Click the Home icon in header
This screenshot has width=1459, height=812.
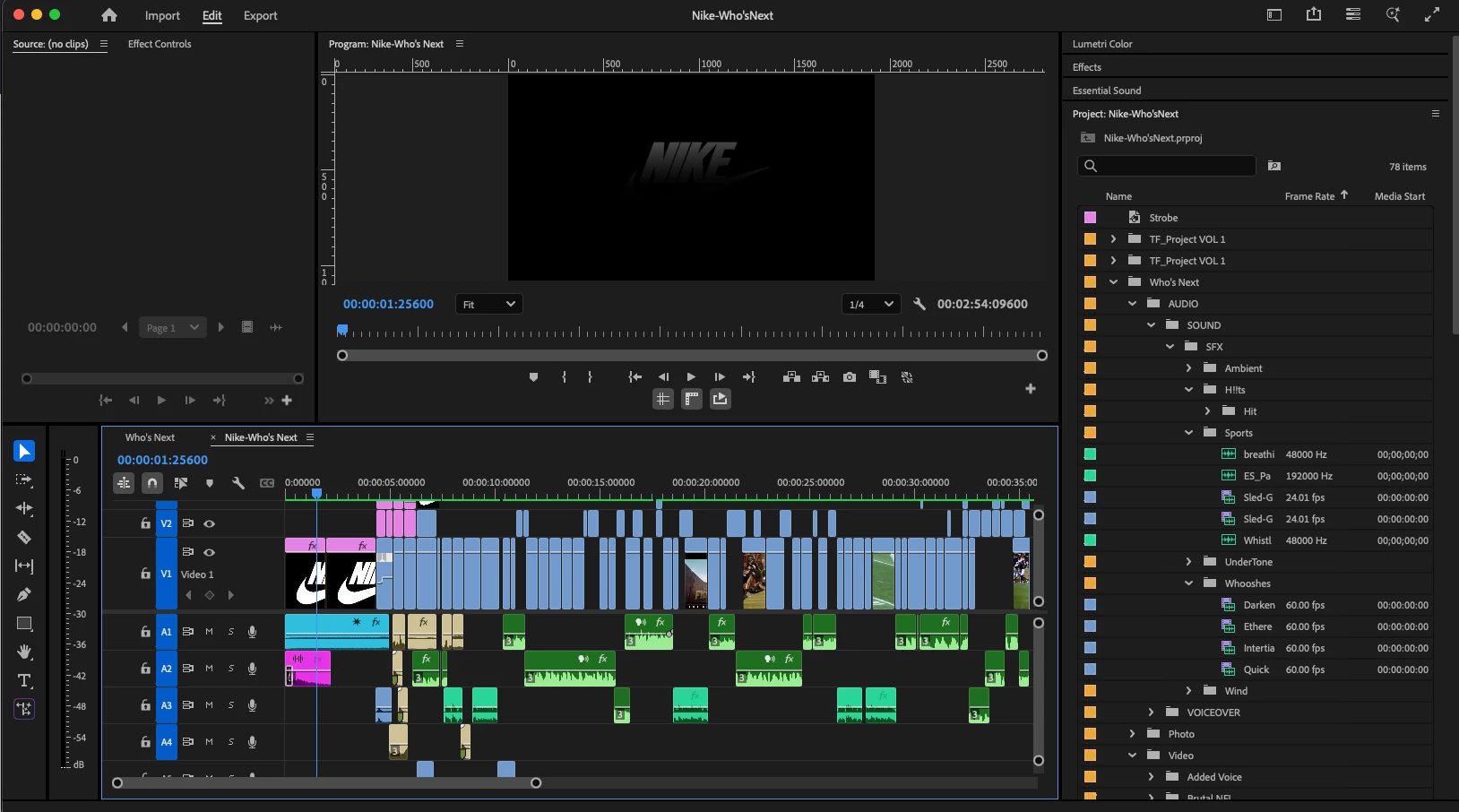coord(109,15)
